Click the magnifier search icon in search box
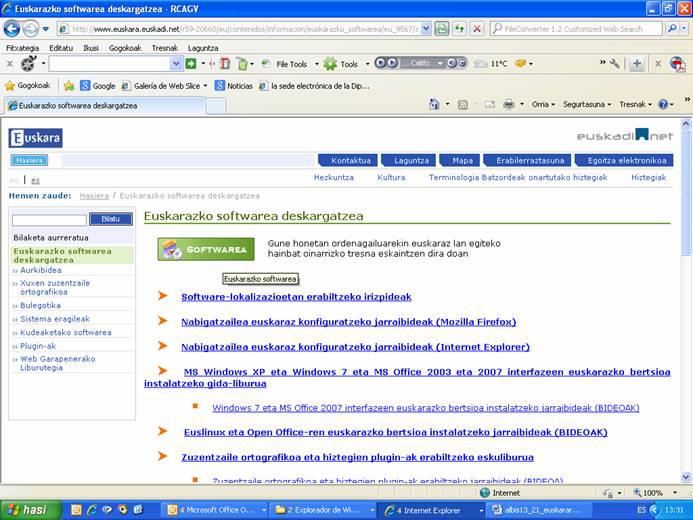693x520 pixels. [672, 29]
